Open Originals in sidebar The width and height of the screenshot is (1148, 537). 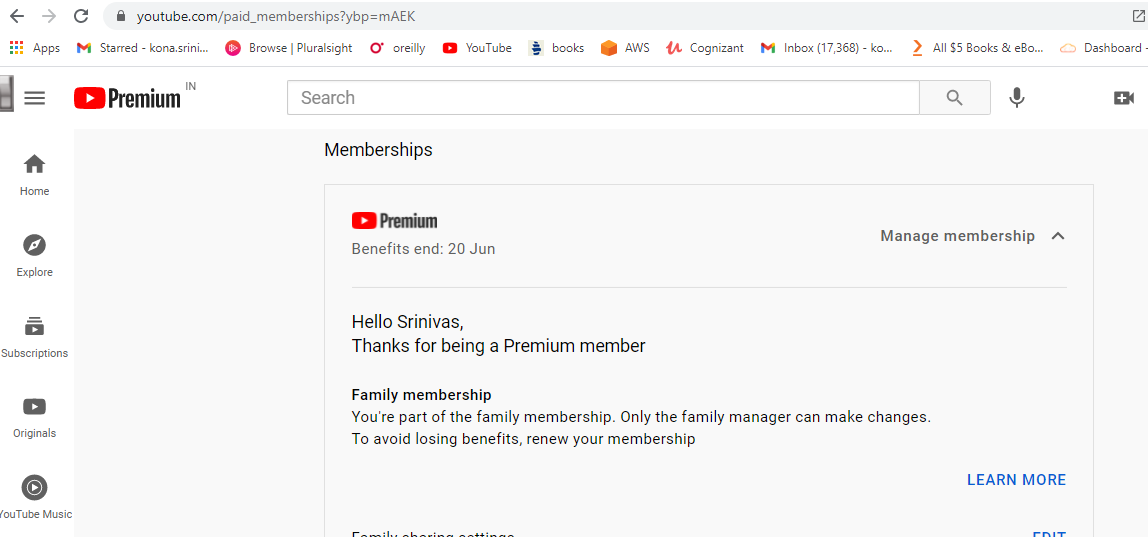click(35, 416)
